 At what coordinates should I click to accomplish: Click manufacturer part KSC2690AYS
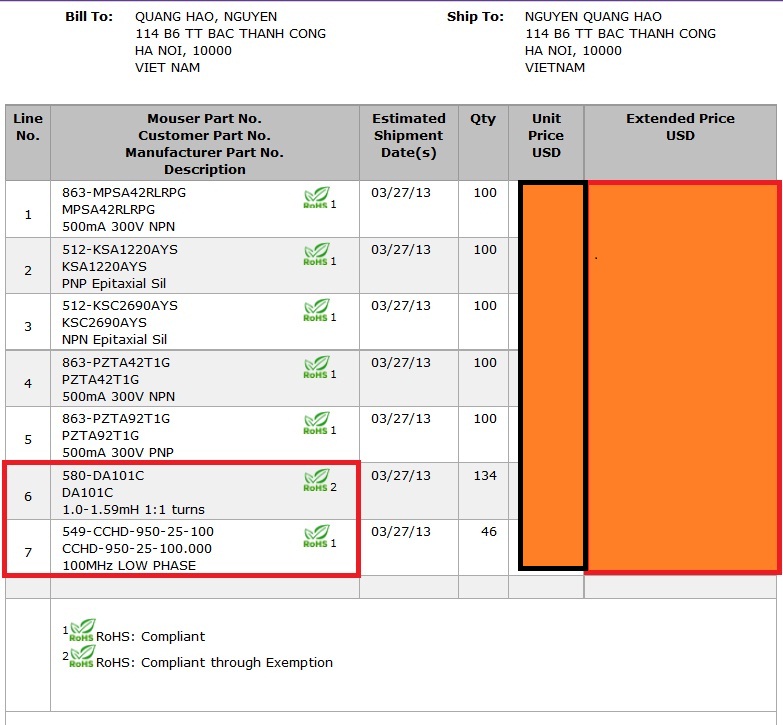pos(104,323)
